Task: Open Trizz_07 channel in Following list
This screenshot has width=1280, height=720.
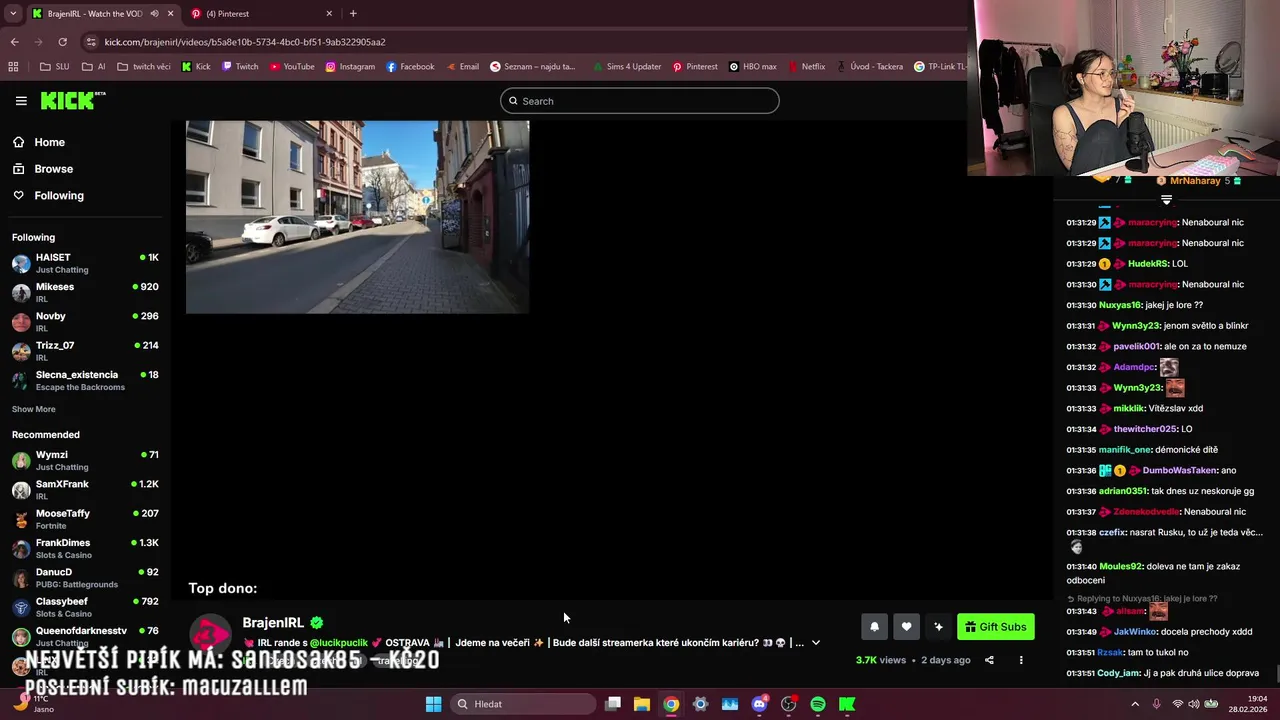Action: [x=85, y=351]
